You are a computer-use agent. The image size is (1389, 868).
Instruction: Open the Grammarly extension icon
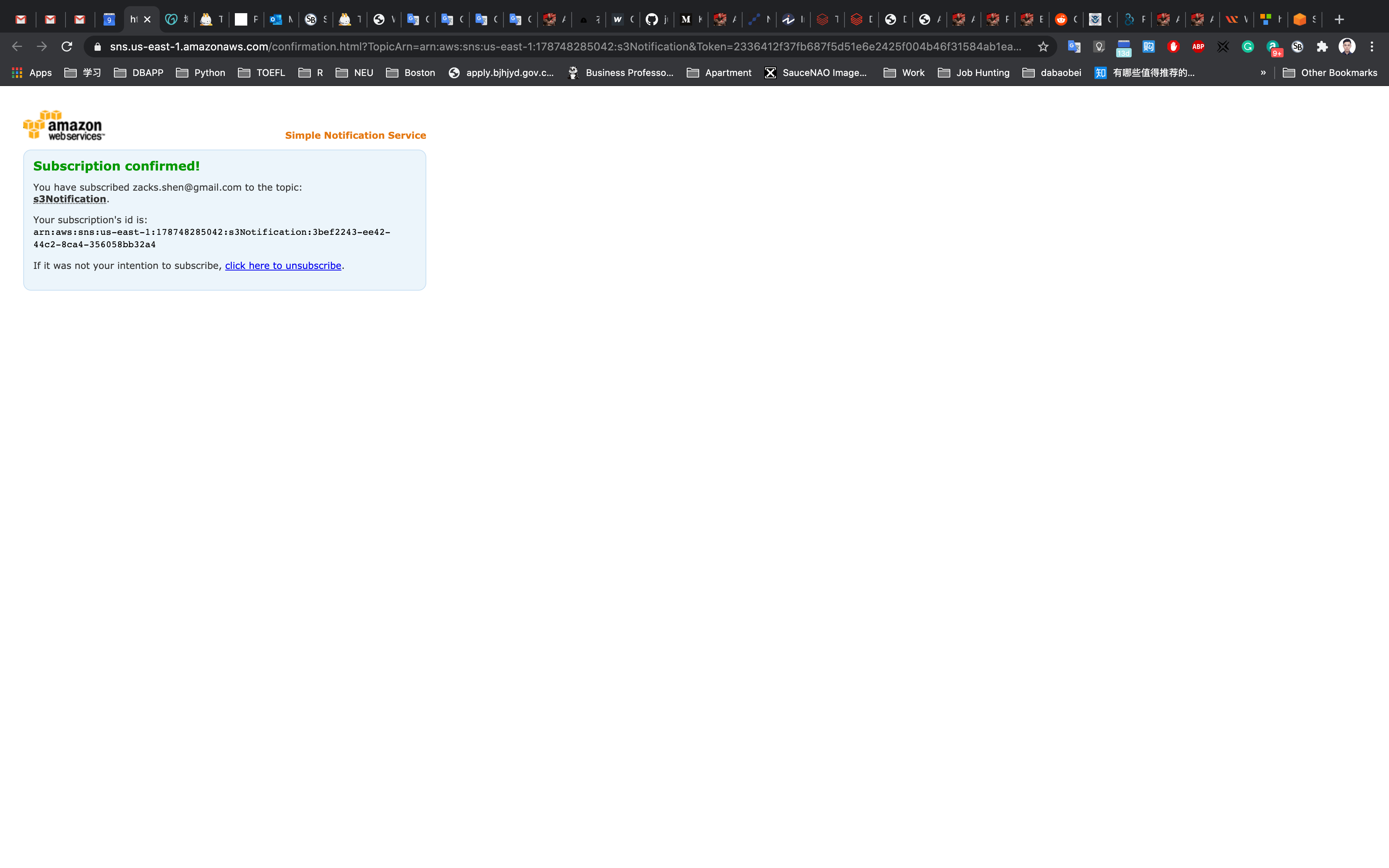(x=1248, y=46)
